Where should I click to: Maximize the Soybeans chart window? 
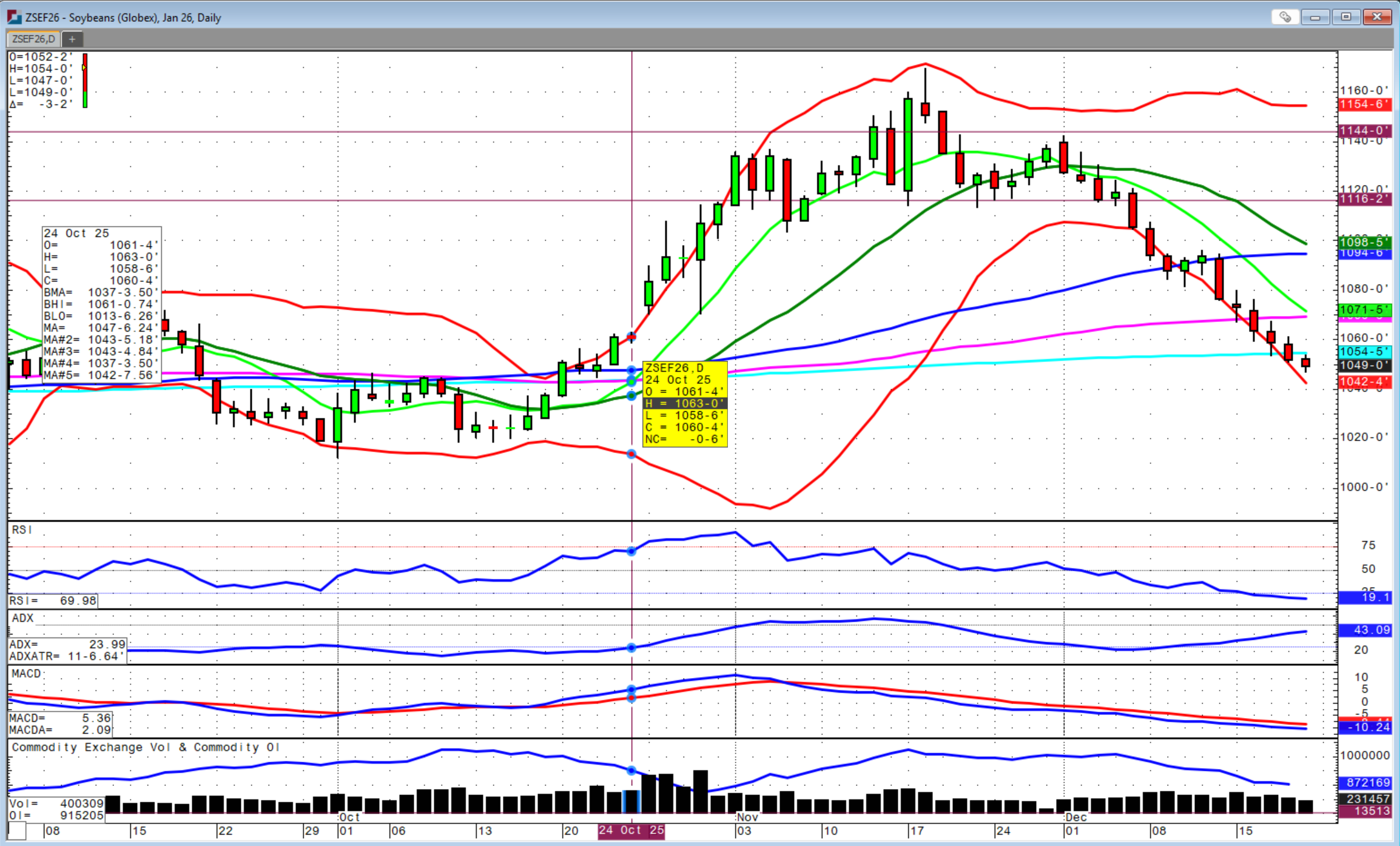coord(1345,17)
